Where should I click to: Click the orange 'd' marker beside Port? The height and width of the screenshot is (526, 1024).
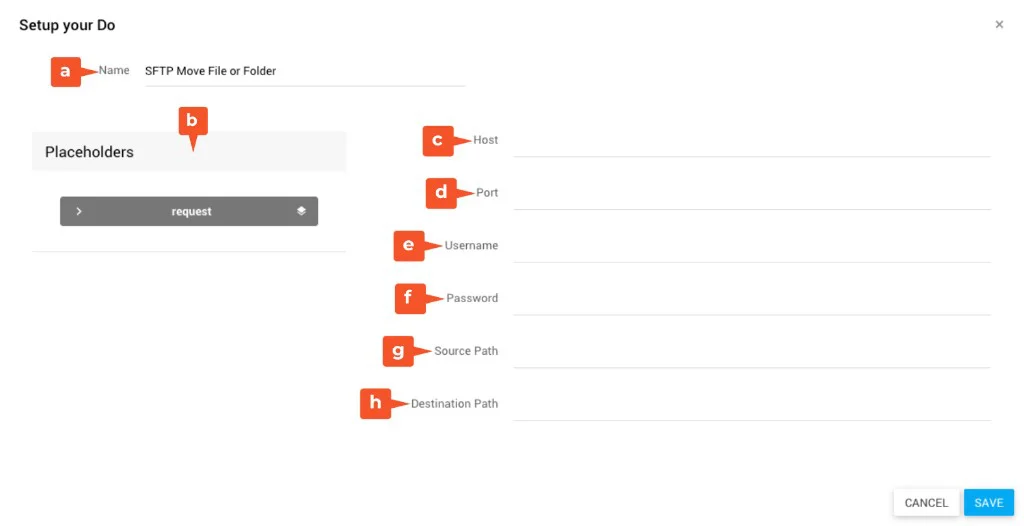[x=441, y=192]
